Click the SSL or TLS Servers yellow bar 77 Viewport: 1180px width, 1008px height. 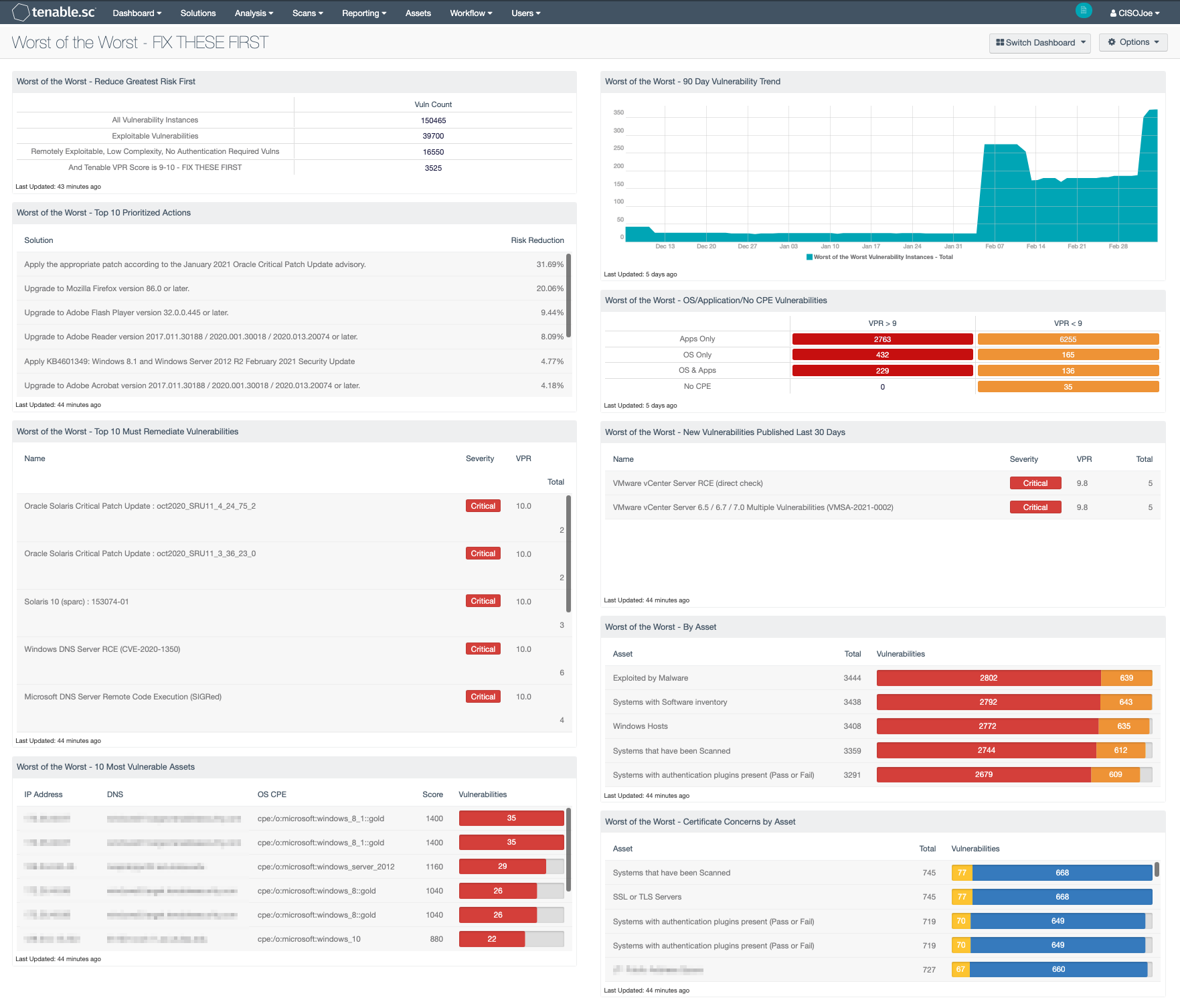coord(962,897)
